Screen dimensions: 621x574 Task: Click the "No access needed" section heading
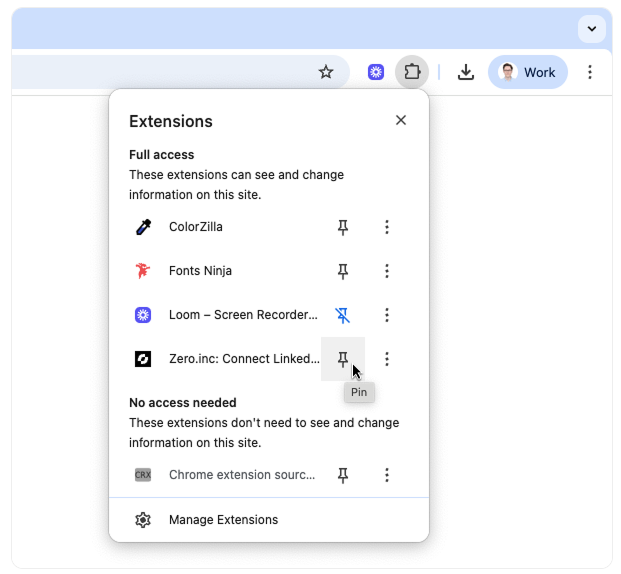[183, 403]
